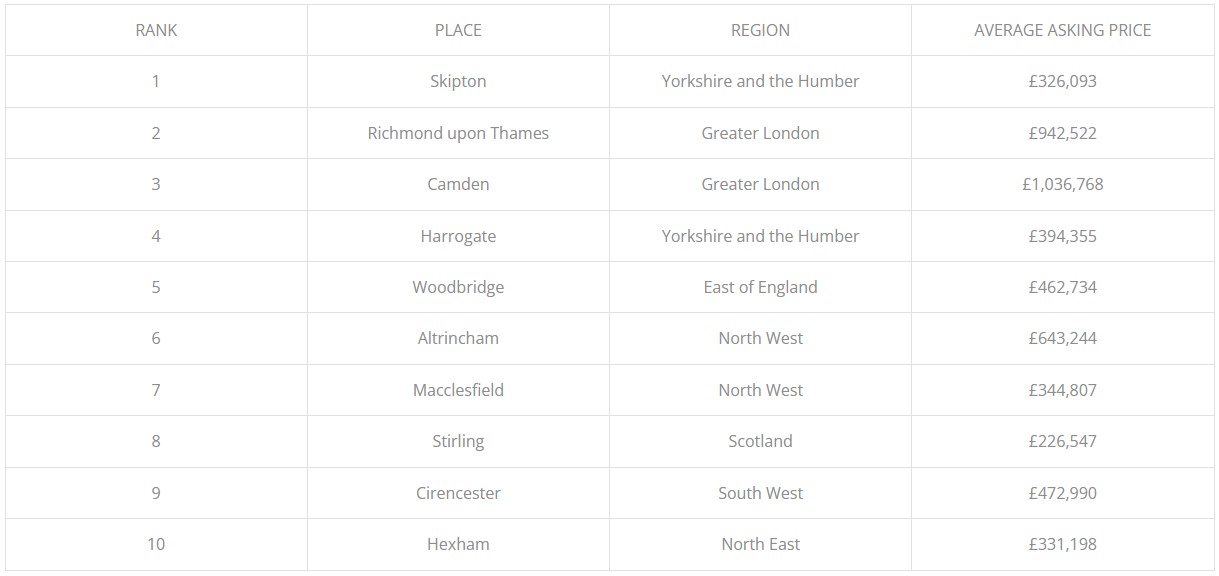
Task: Select the Skipton place cell
Action: [x=458, y=81]
